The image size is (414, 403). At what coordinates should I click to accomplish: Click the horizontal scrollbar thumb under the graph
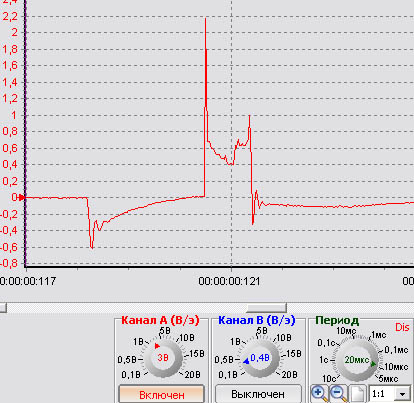click(x=266, y=308)
